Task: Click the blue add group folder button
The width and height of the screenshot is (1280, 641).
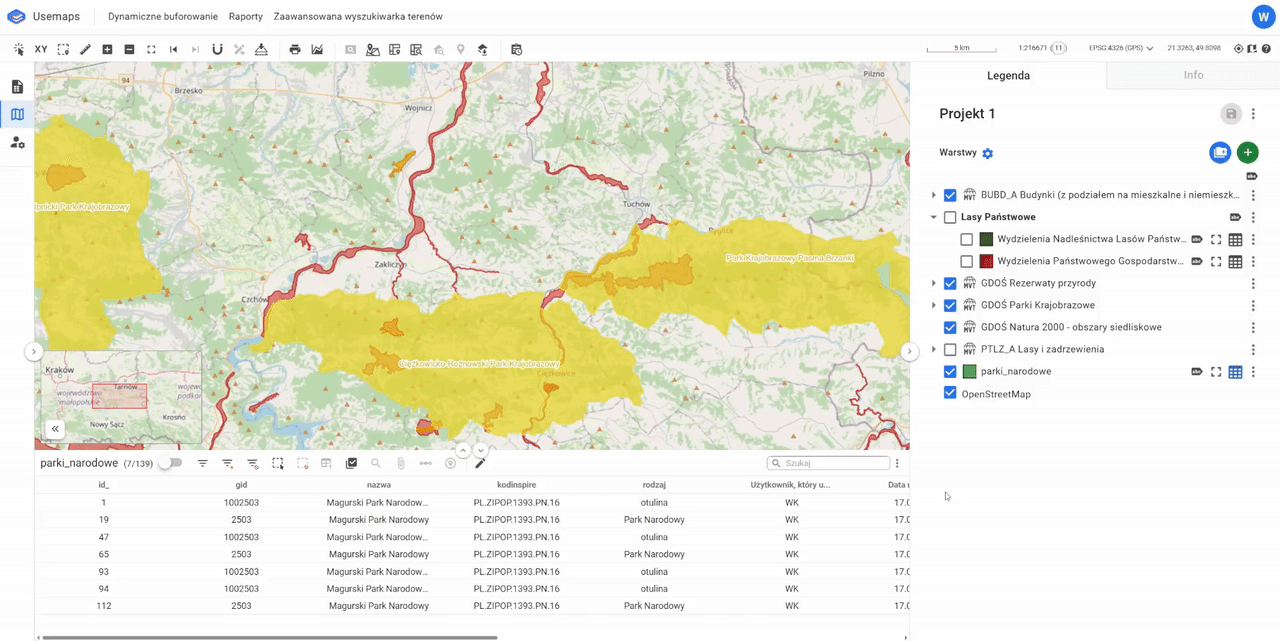Action: pyautogui.click(x=1219, y=153)
